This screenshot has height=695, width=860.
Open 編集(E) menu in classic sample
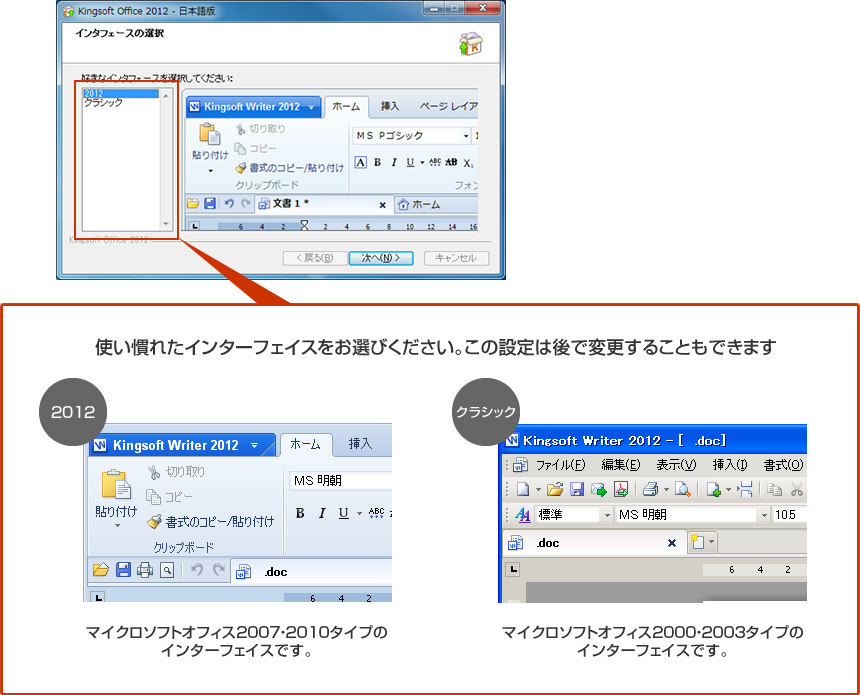620,465
